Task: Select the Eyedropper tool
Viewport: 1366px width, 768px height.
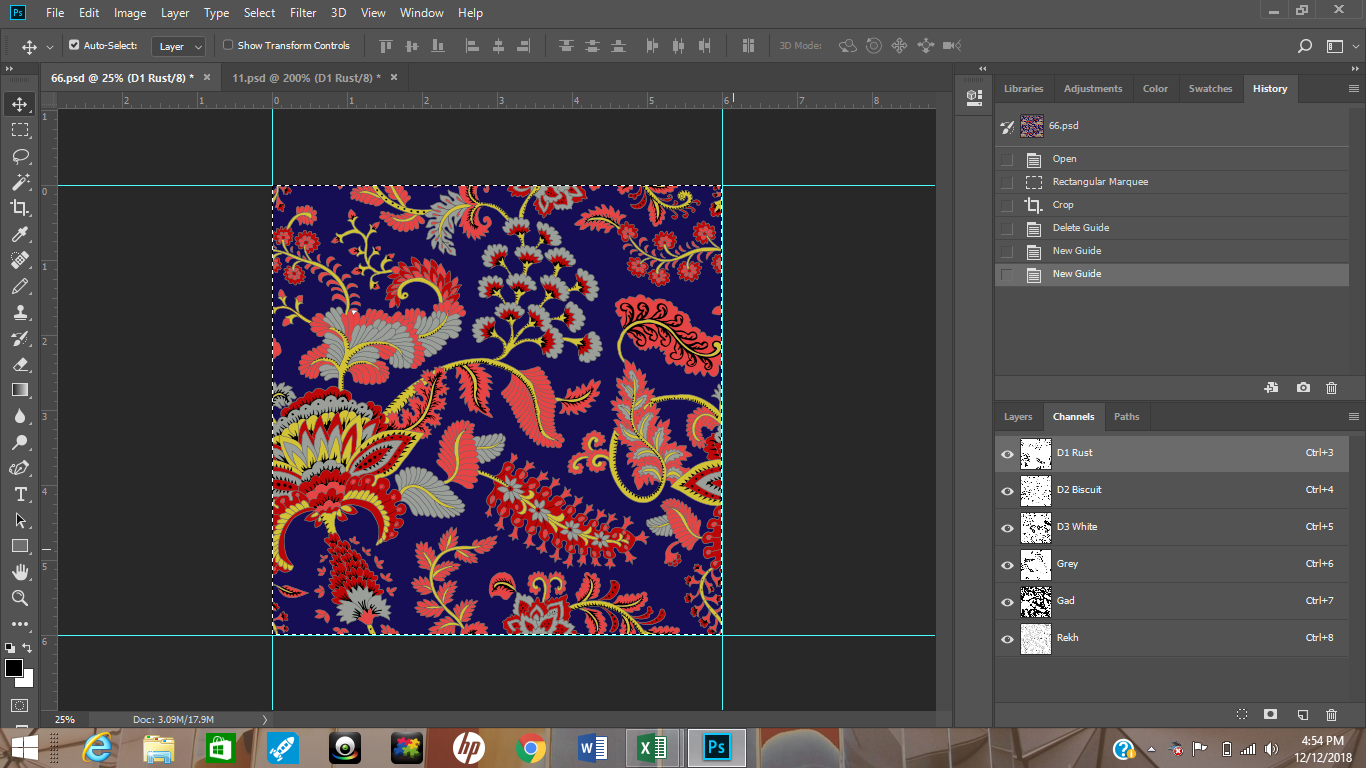Action: click(x=20, y=234)
